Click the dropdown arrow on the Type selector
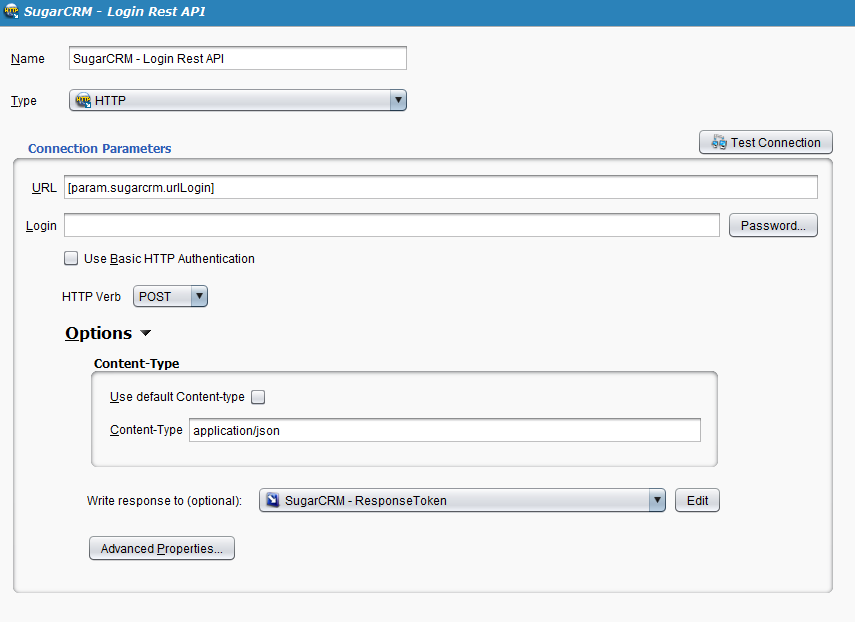 click(398, 100)
